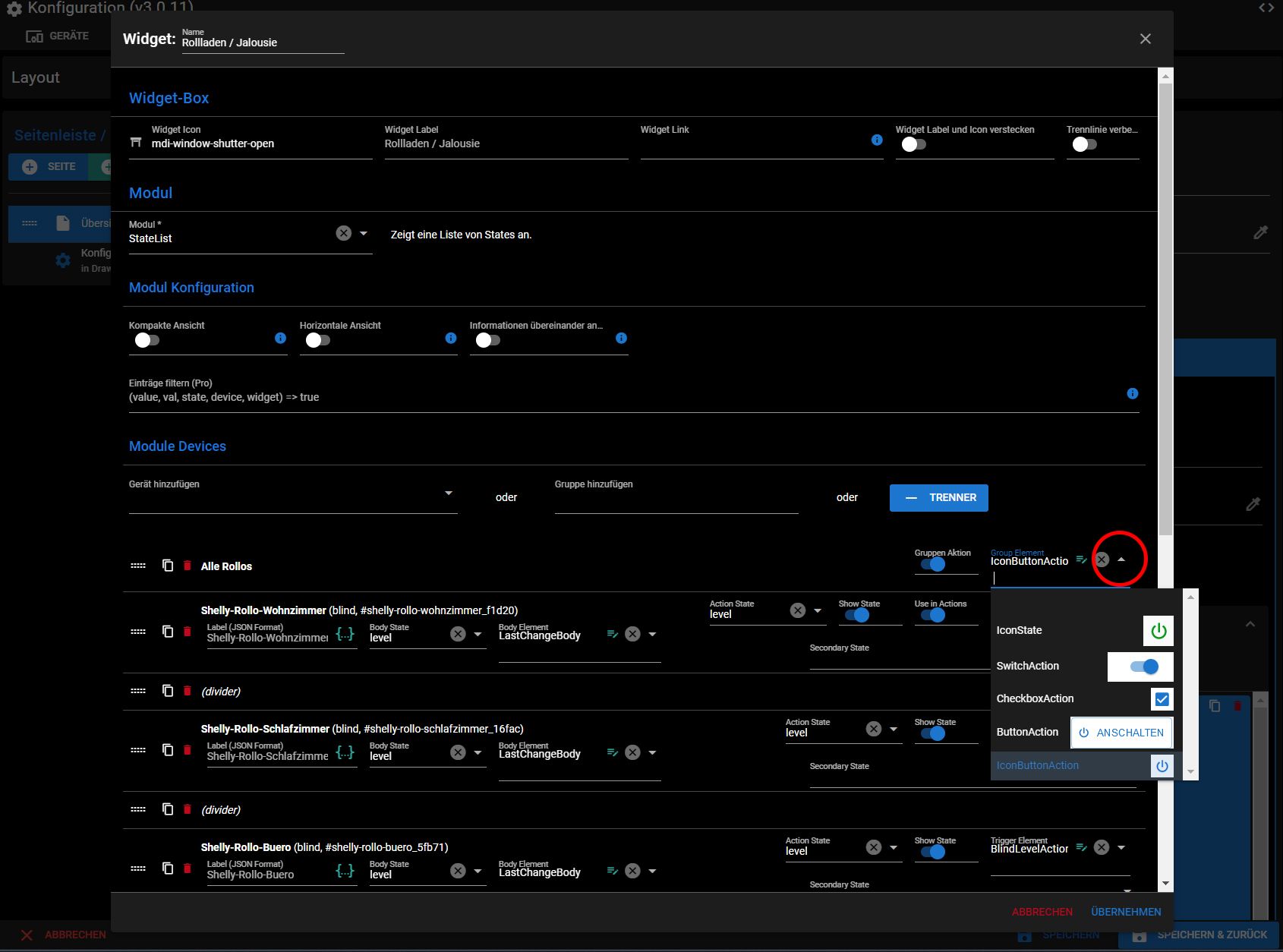Toggle Informationen übereinander anzeigen switch

488,340
